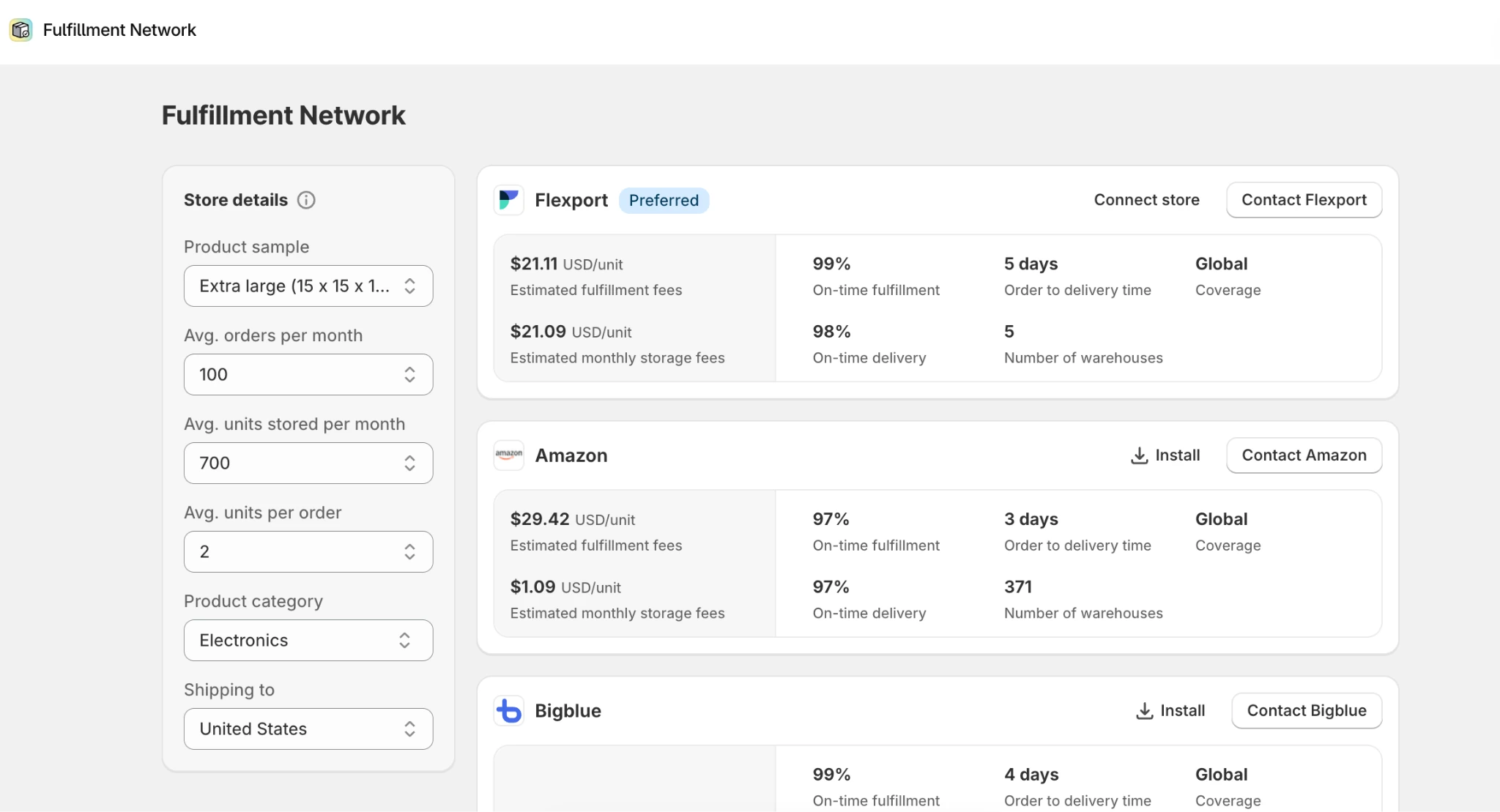Click the Contact Flexport button
1500x812 pixels.
pyautogui.click(x=1304, y=200)
